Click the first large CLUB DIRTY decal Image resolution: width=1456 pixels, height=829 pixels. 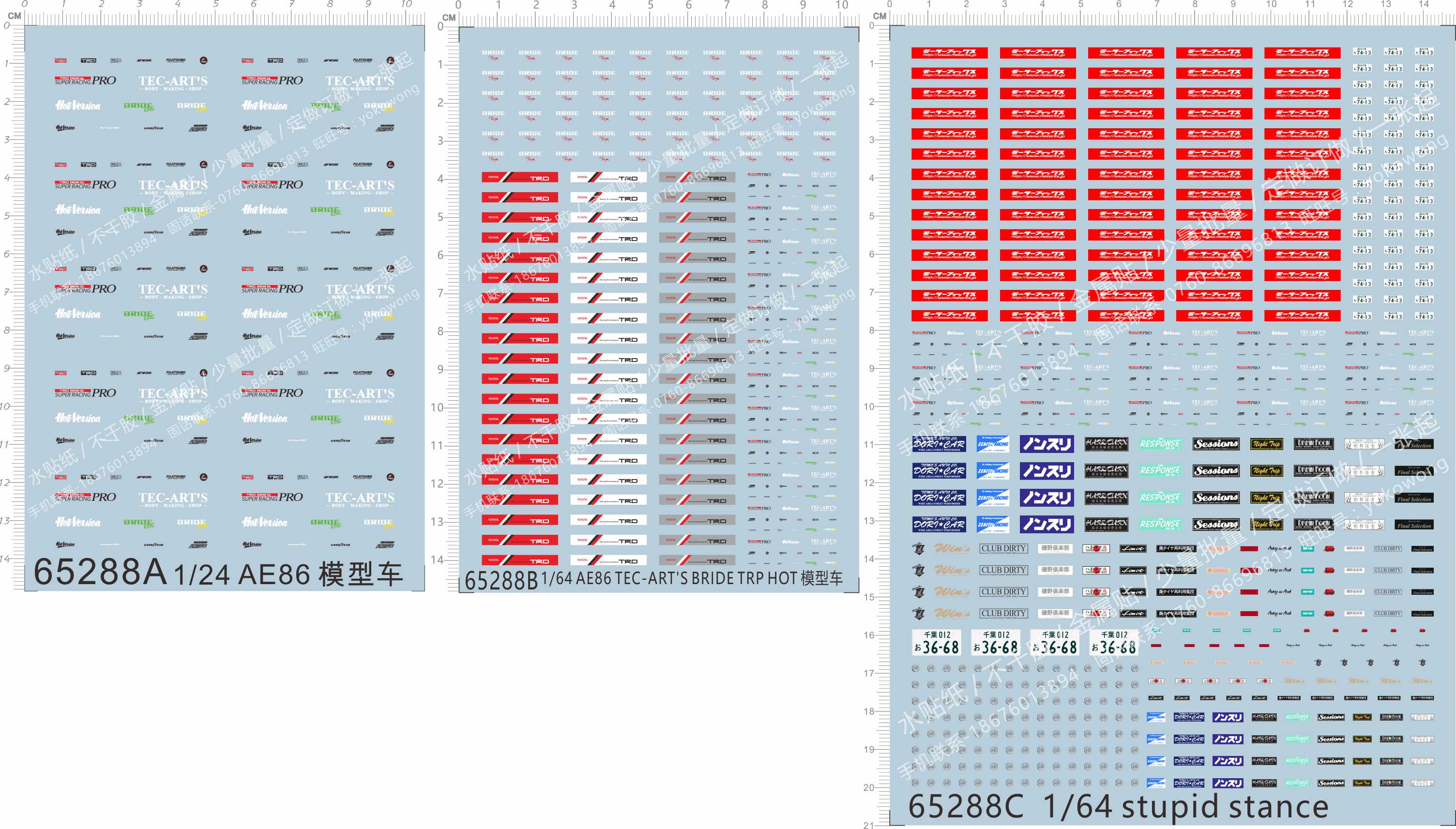[x=1003, y=549]
